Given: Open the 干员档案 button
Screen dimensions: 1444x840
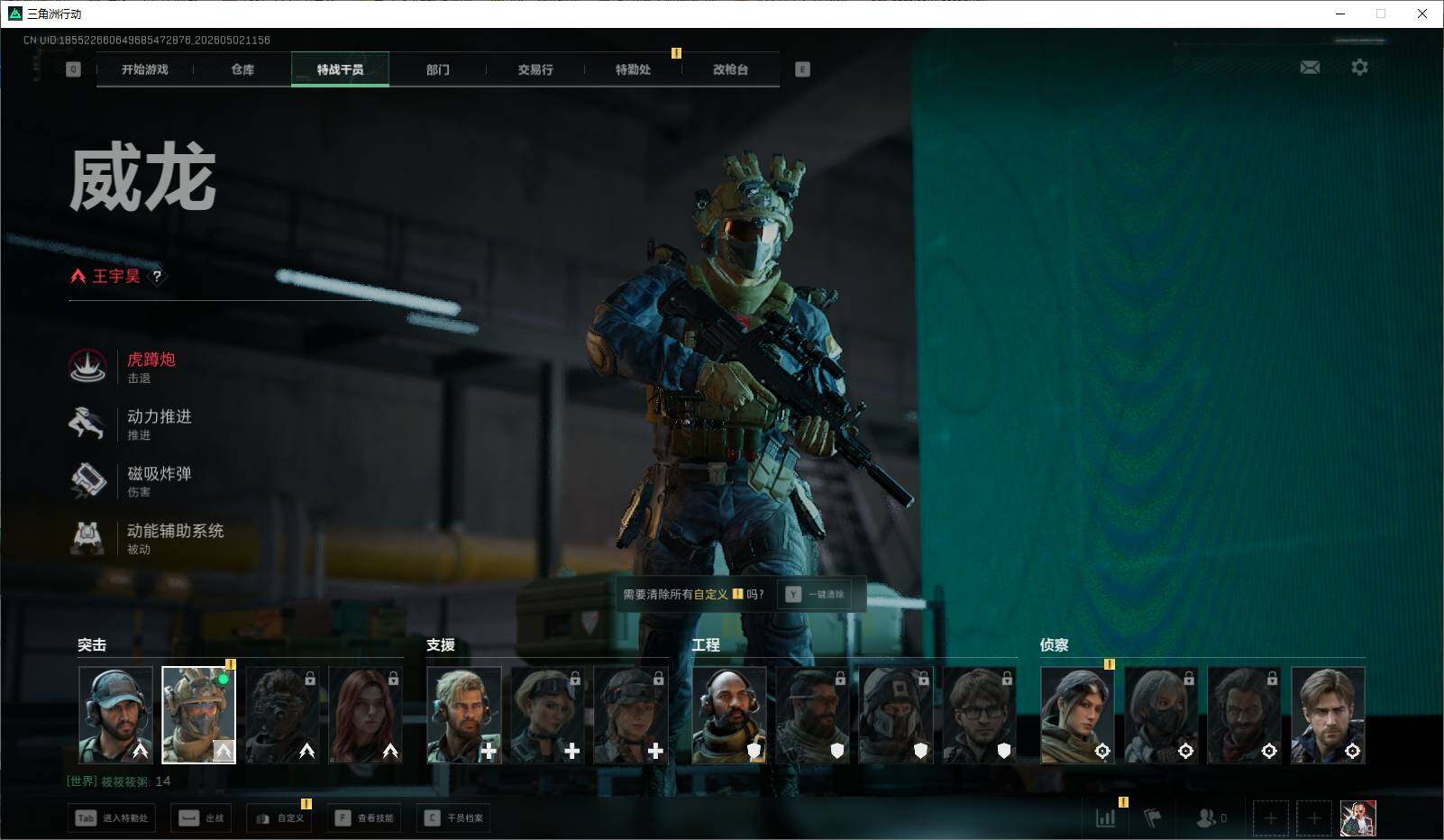Looking at the screenshot, I should pyautogui.click(x=453, y=818).
